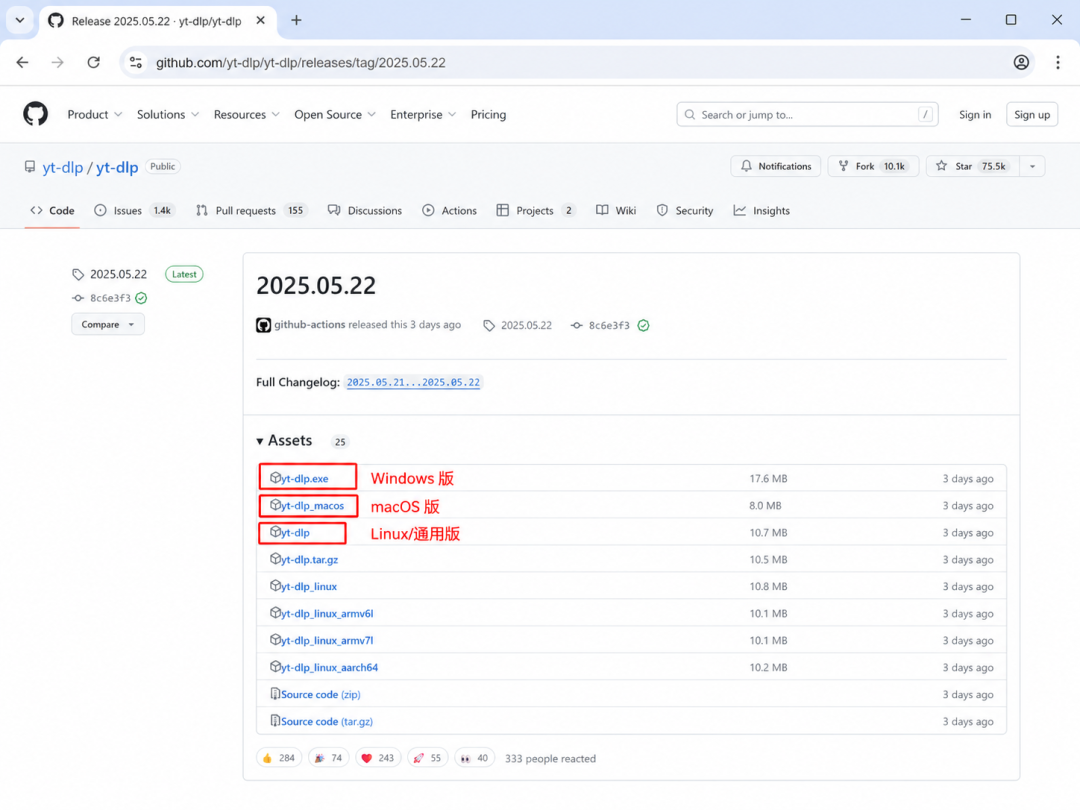This screenshot has height=810, width=1080.
Task: Switch to the Pull requests tab
Action: [x=250, y=210]
